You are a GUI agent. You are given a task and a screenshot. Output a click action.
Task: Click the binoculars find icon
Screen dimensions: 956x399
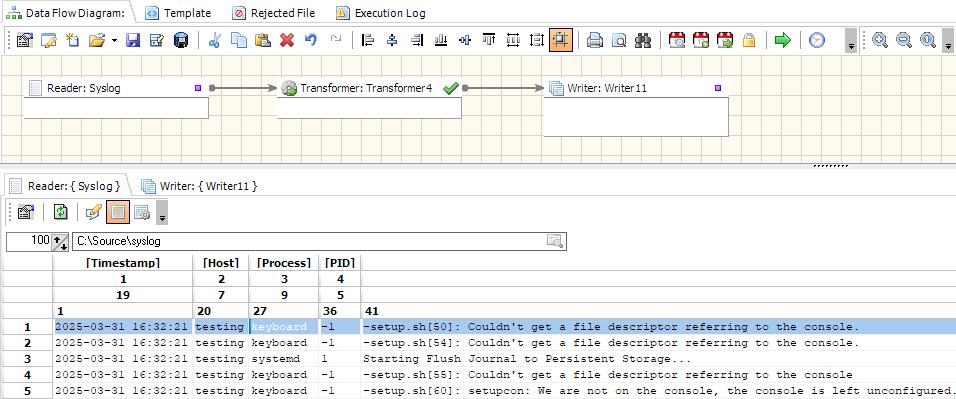[643, 40]
